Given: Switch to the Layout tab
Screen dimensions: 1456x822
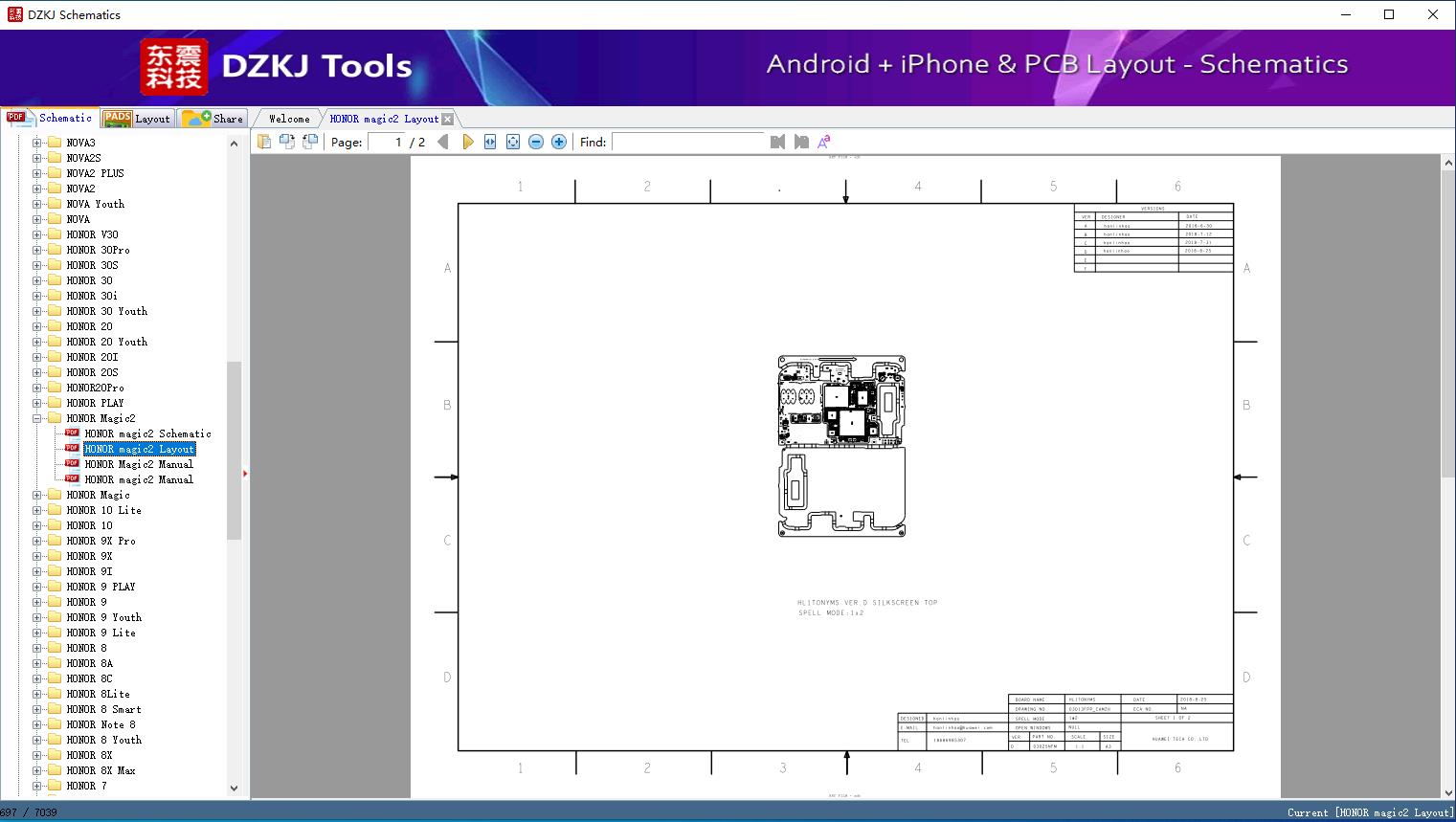Looking at the screenshot, I should [x=137, y=119].
